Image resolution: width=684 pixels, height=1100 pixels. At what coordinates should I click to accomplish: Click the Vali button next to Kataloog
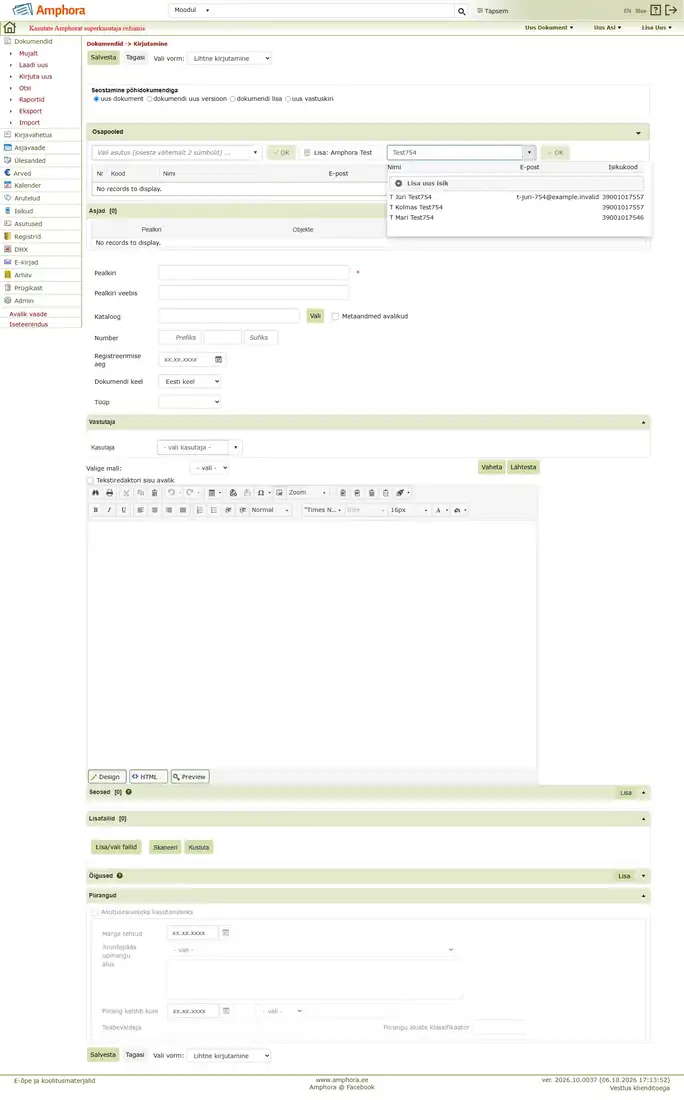(x=315, y=316)
